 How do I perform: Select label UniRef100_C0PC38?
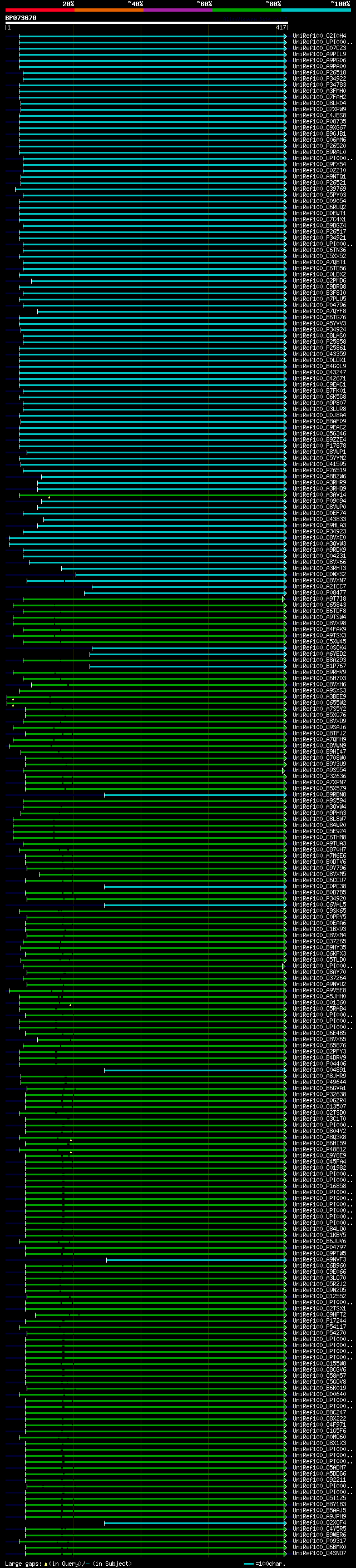point(319,886)
